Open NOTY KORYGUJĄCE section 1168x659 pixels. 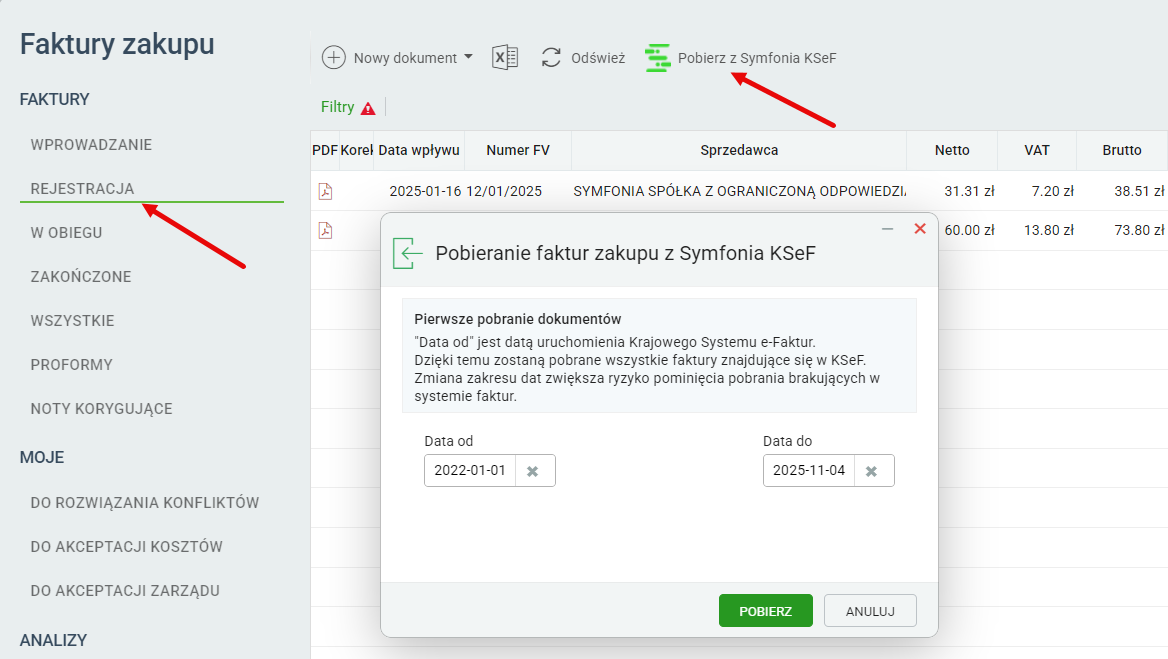[x=101, y=409]
